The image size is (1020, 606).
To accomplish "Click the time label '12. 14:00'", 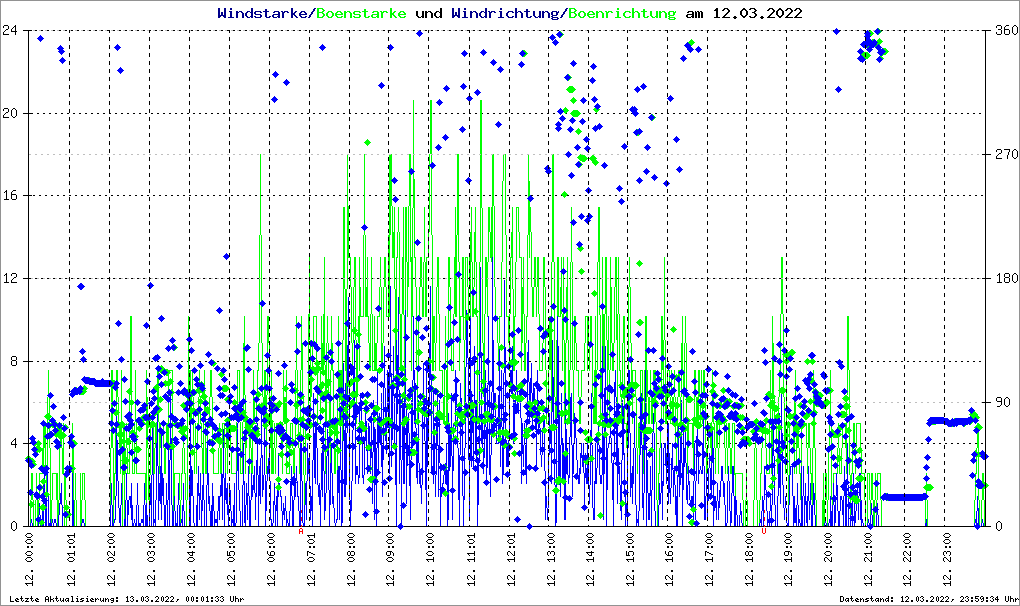I will click(x=589, y=557).
